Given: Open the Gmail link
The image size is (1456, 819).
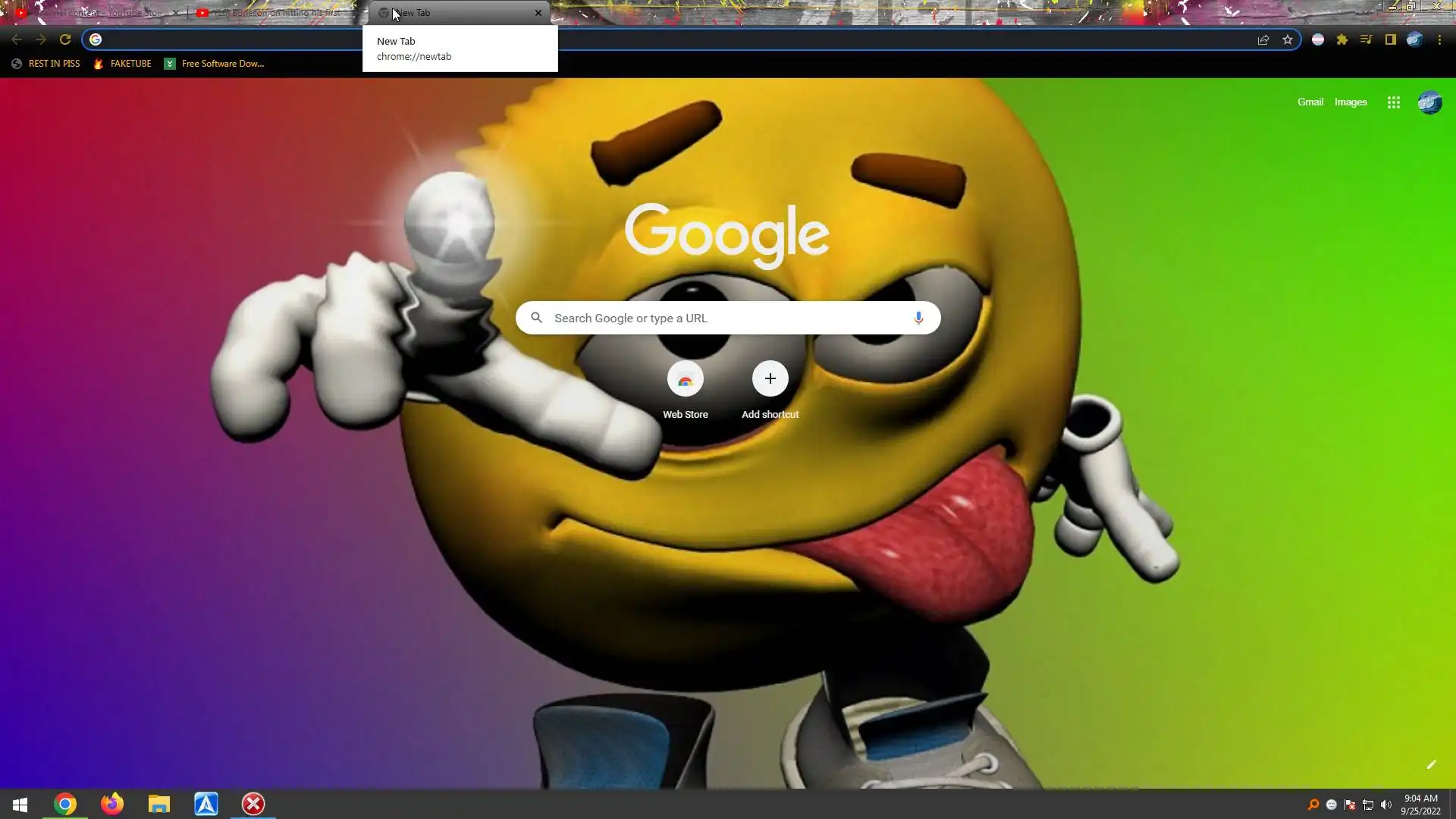Looking at the screenshot, I should click(x=1310, y=102).
